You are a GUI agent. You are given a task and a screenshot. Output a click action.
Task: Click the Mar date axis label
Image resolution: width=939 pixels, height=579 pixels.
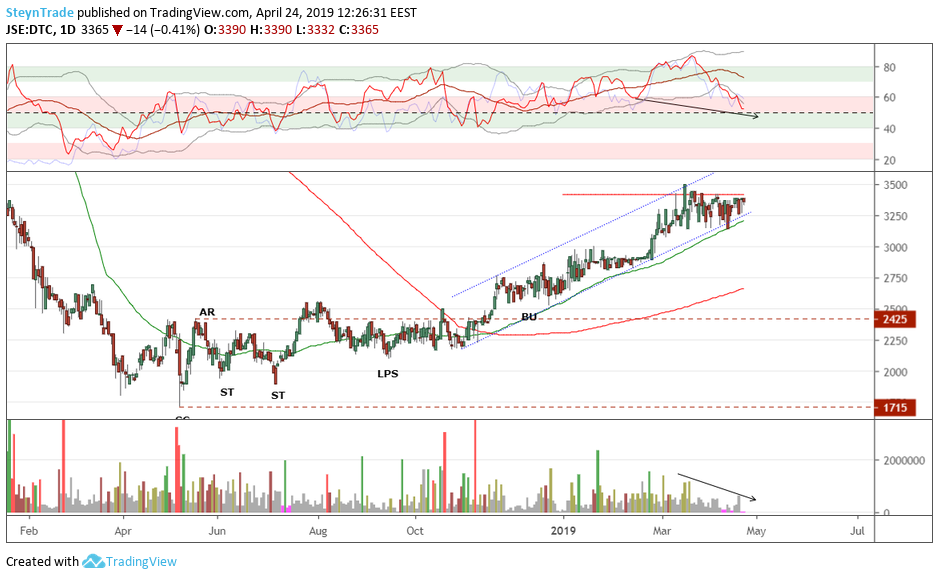click(x=662, y=531)
